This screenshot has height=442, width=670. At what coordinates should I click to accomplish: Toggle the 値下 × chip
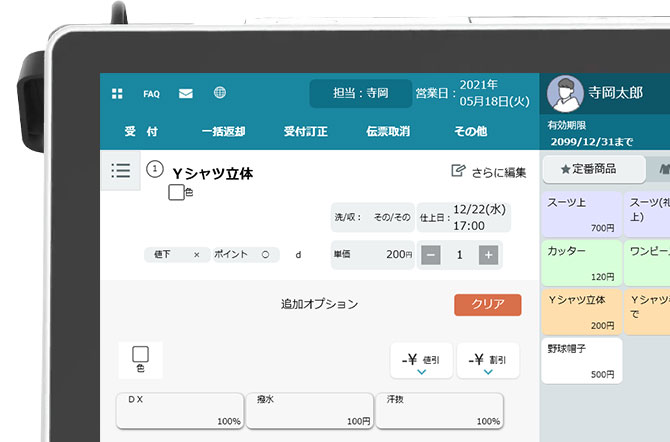point(176,254)
